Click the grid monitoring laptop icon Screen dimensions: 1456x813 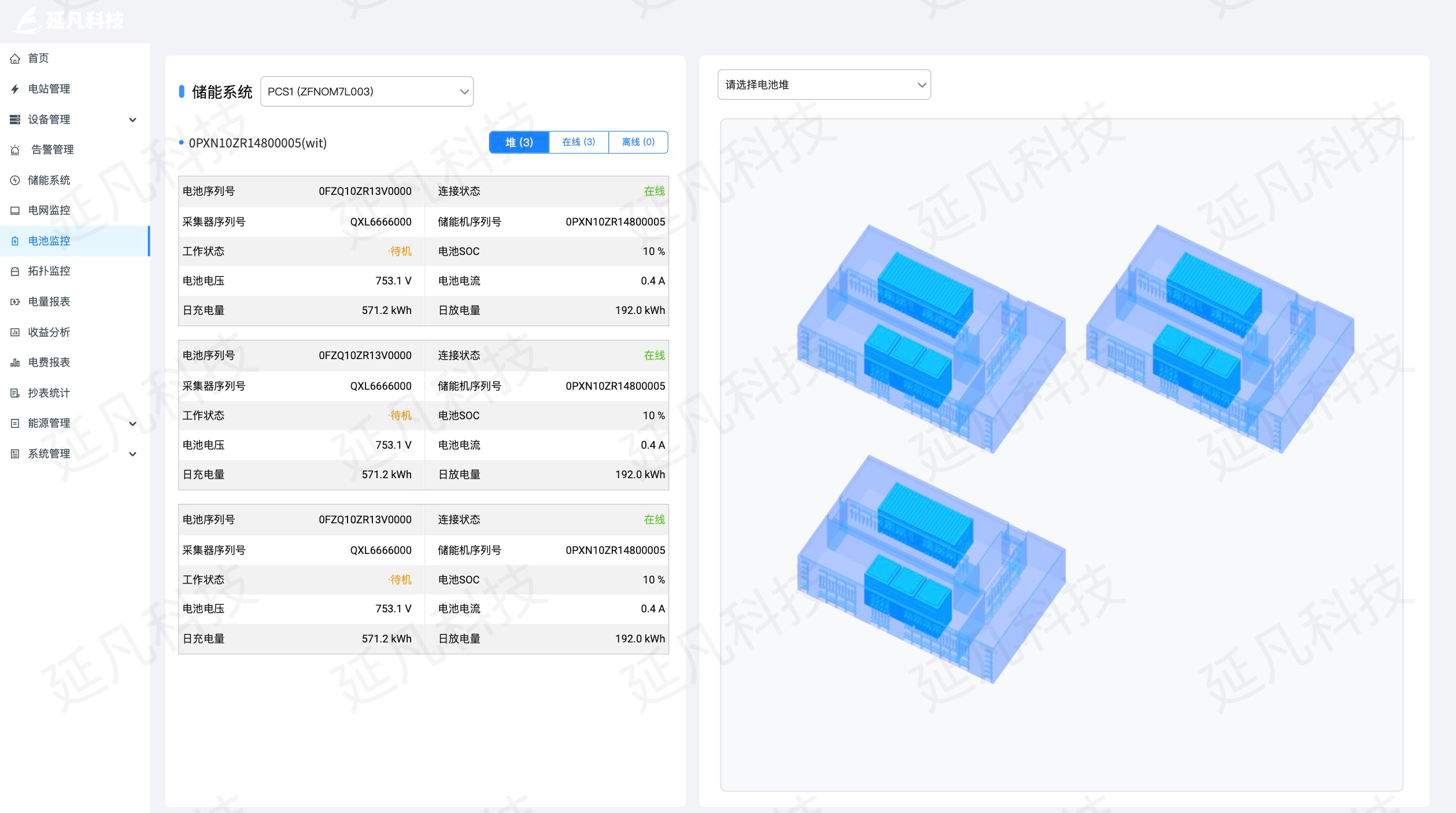point(15,210)
